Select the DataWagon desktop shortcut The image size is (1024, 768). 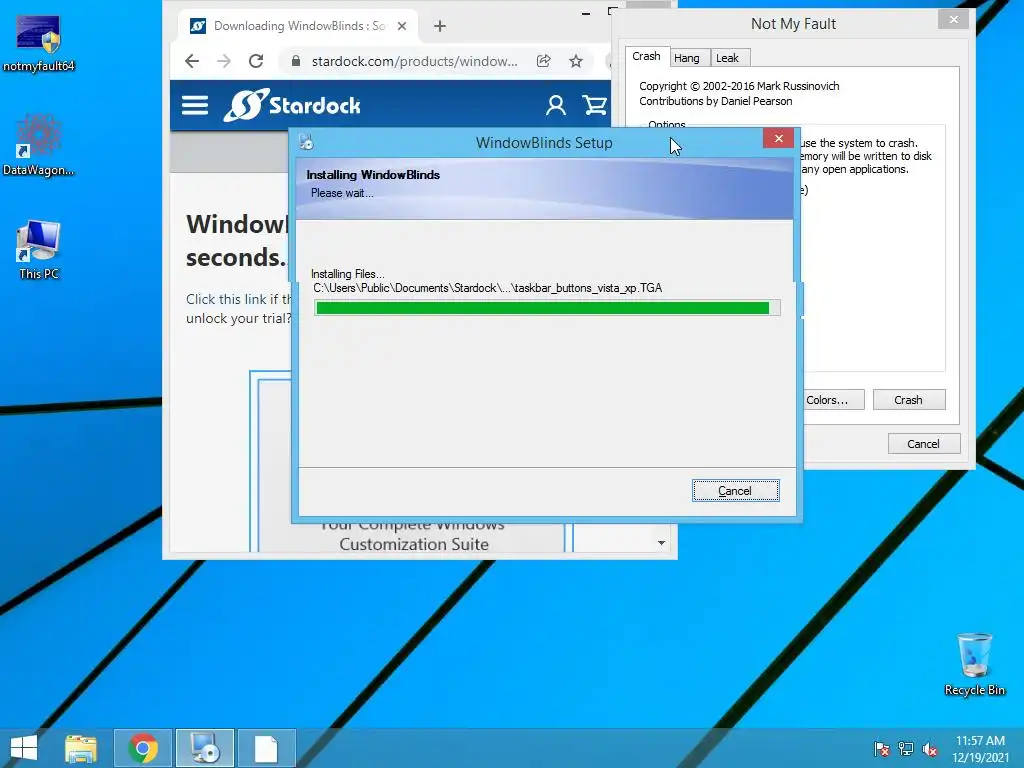pyautogui.click(x=39, y=146)
